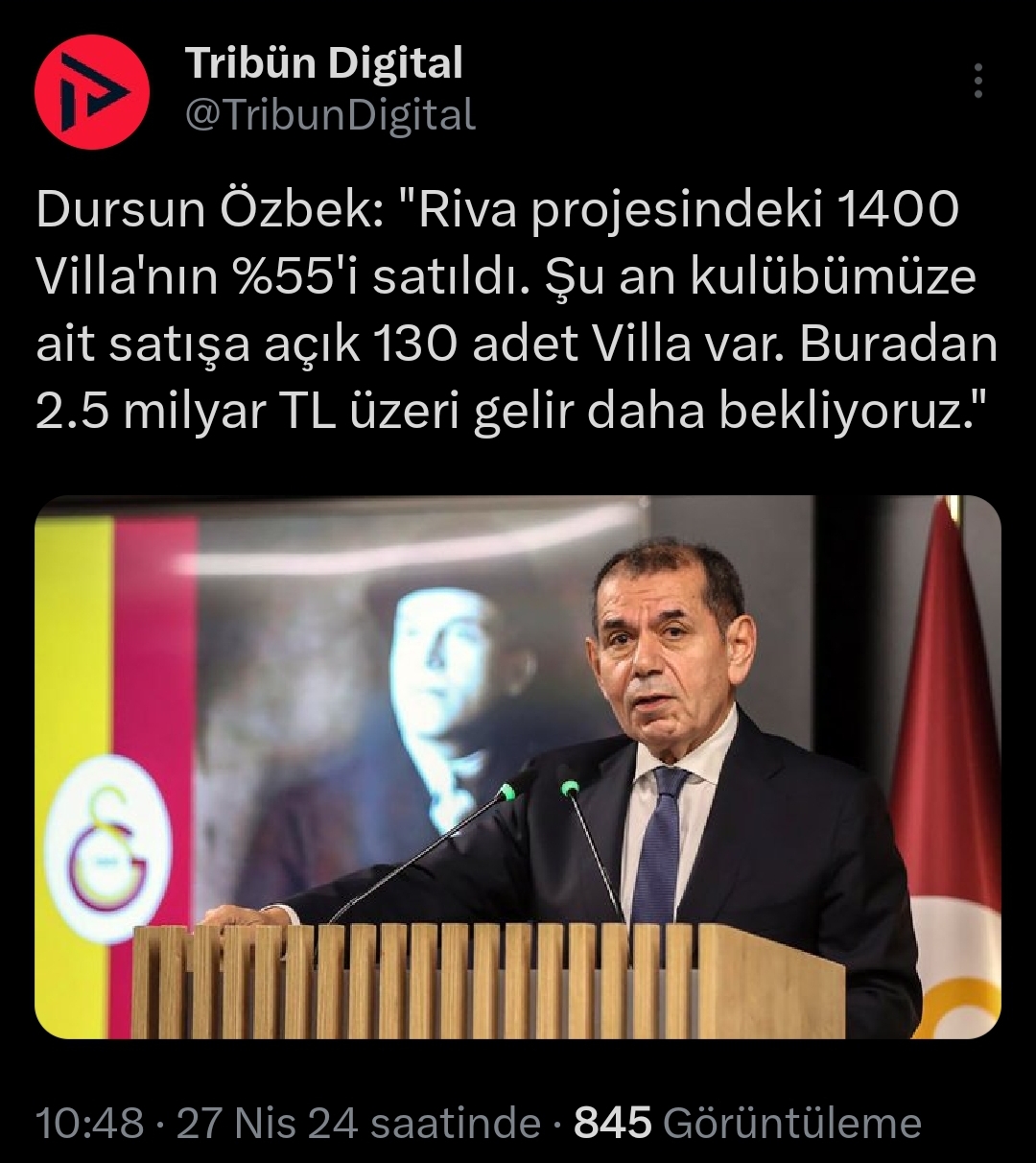Open the three-dot more options menu
This screenshot has width=1036, height=1163.
click(x=977, y=82)
